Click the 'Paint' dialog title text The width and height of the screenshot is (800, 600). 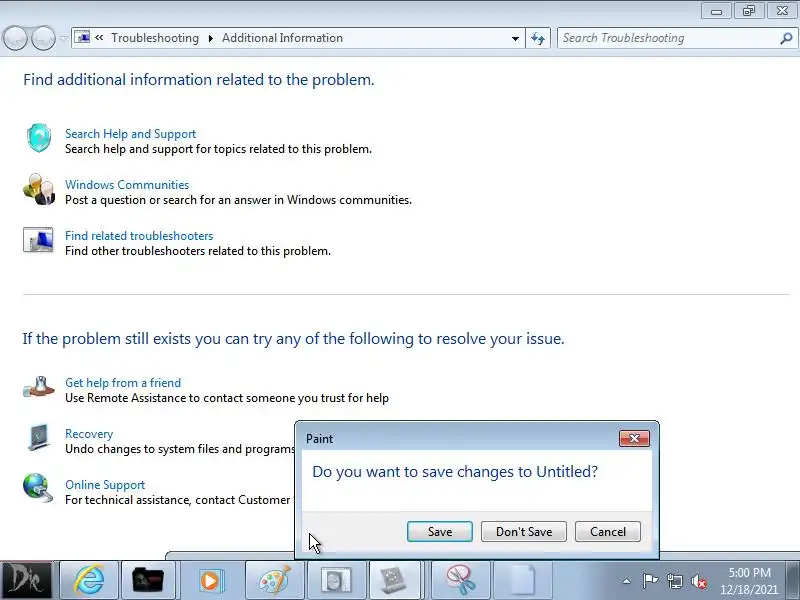click(319, 439)
